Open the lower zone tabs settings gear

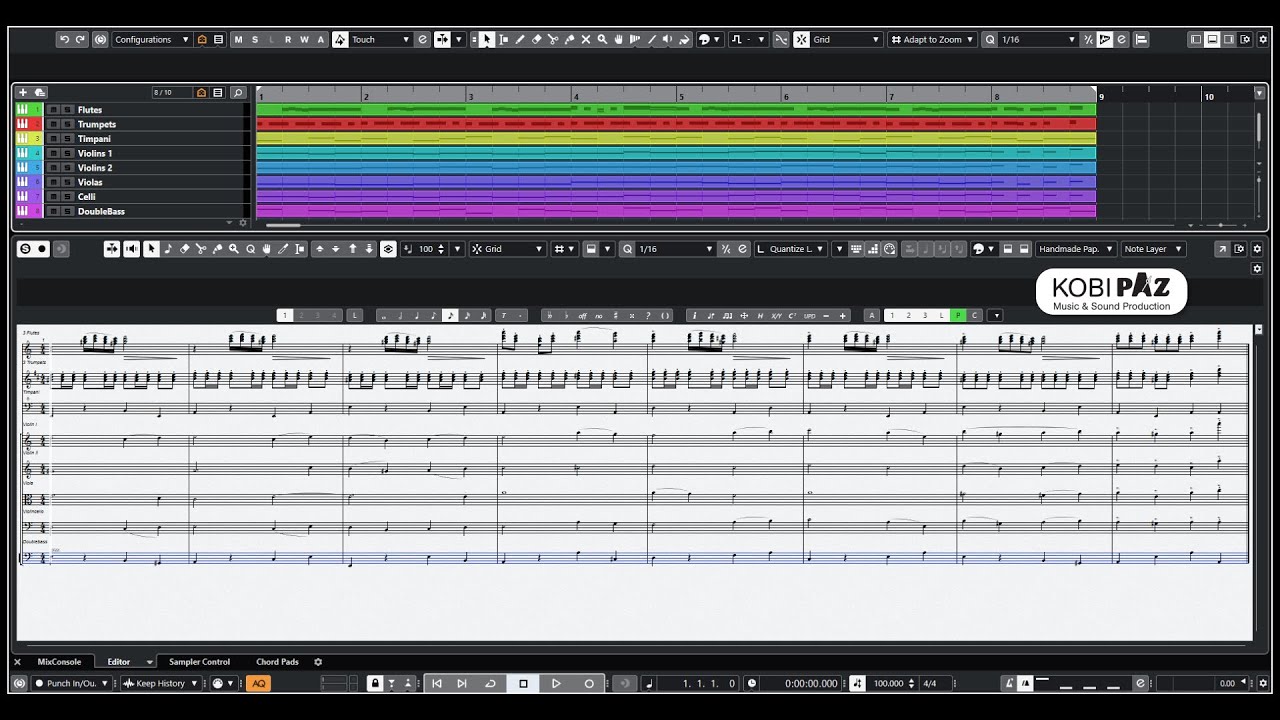(x=318, y=662)
